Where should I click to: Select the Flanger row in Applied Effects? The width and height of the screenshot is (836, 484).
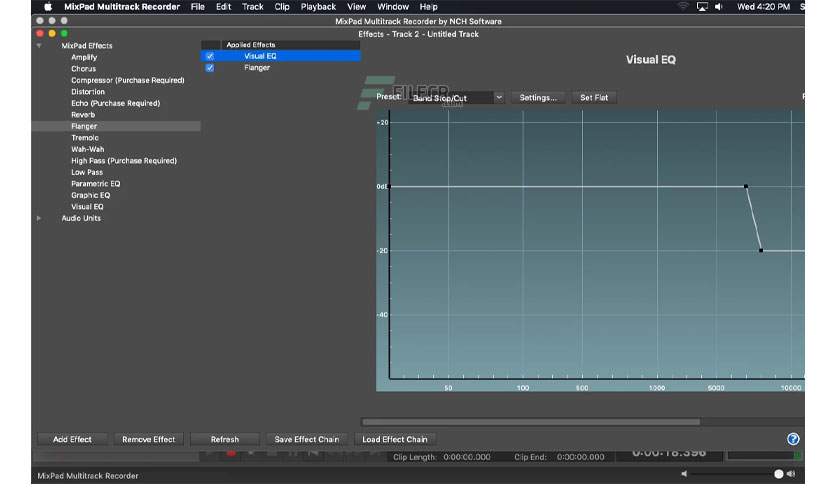pos(280,68)
